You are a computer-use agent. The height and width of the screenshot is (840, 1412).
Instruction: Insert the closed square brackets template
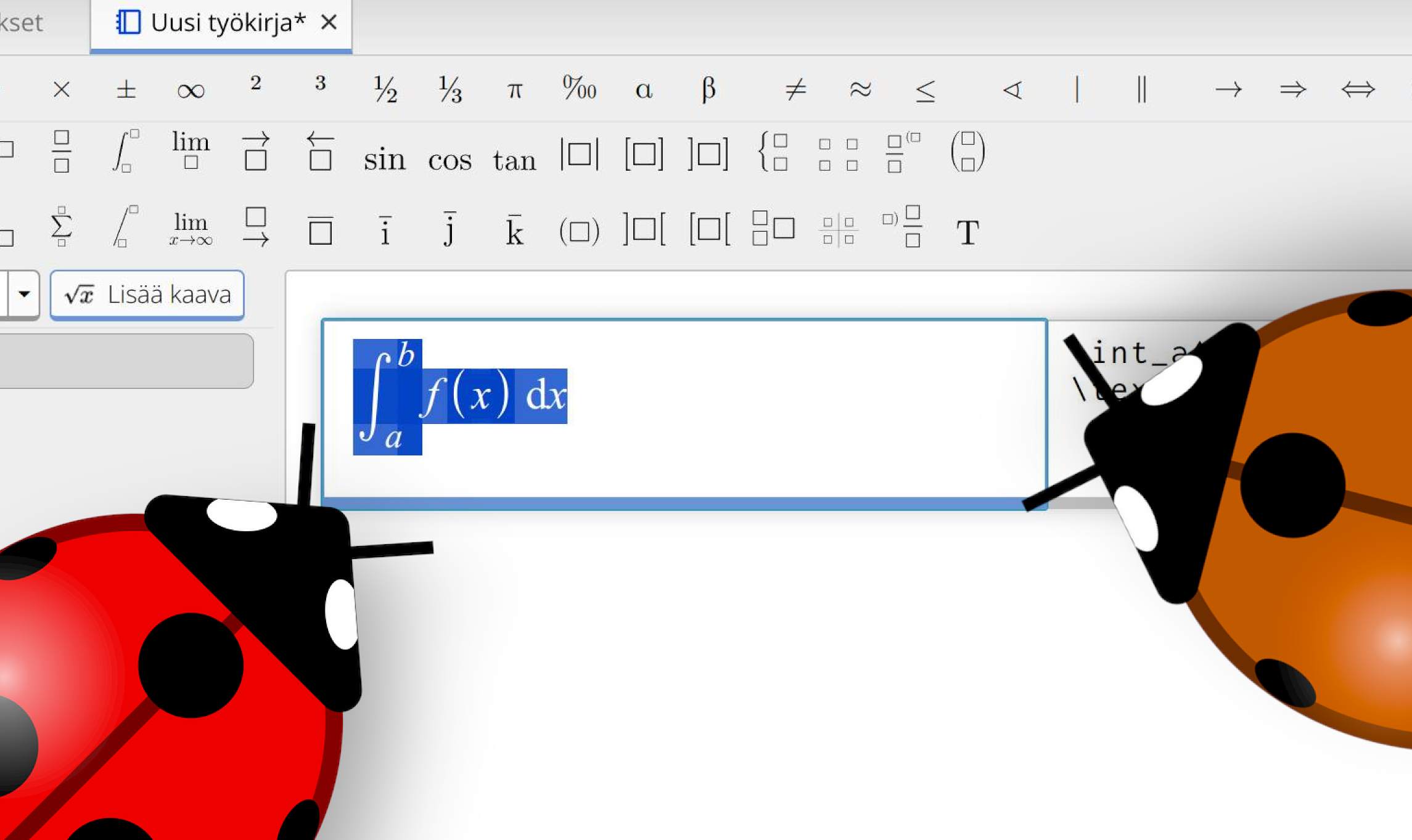644,153
